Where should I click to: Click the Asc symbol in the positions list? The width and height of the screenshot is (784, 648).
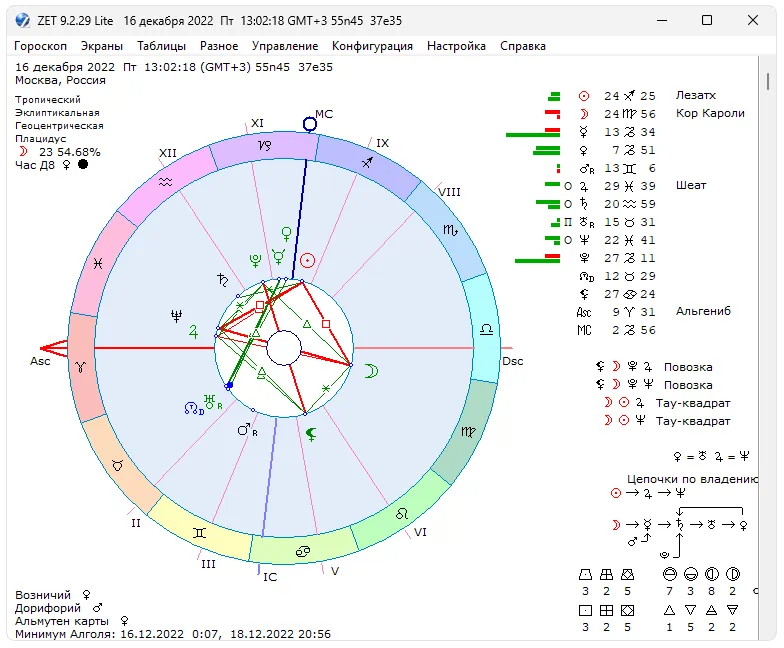click(584, 312)
